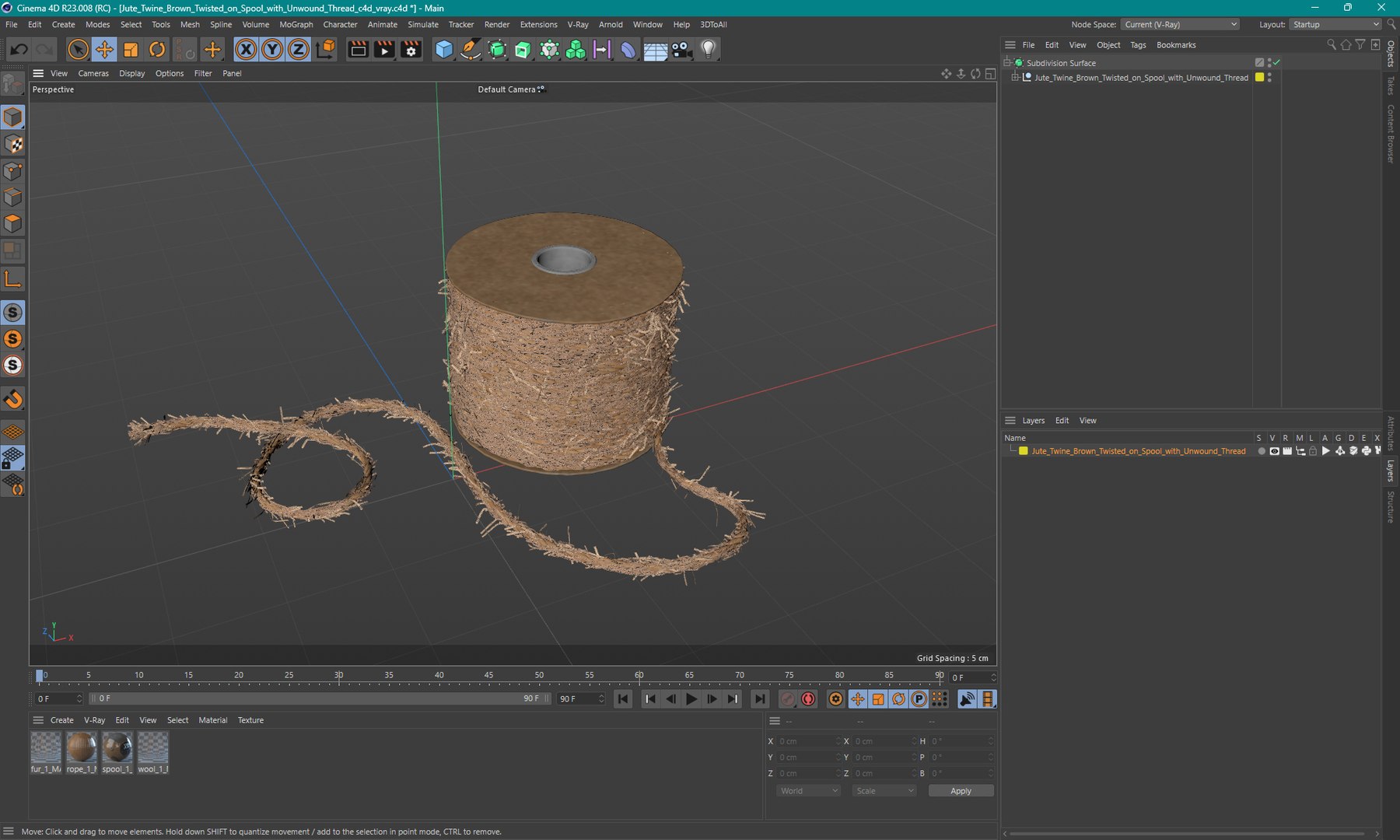Switch to Polygons mode in left sidebar

click(13, 224)
